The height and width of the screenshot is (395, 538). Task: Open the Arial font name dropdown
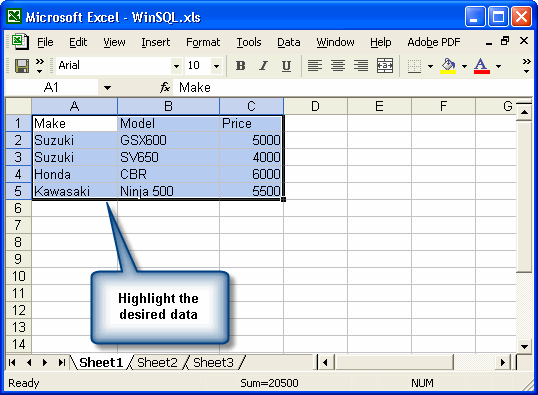tap(176, 66)
